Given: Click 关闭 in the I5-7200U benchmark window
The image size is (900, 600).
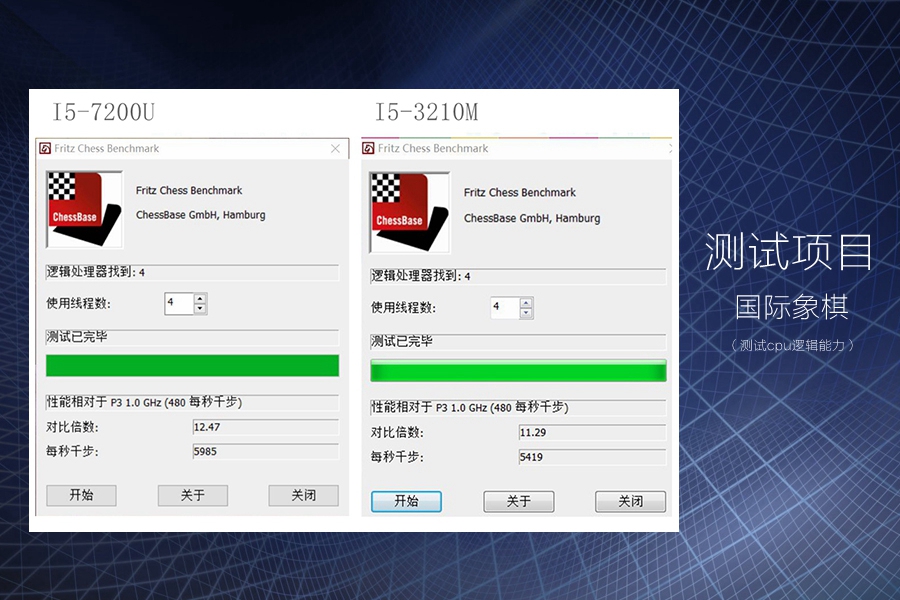Looking at the screenshot, I should tap(303, 495).
